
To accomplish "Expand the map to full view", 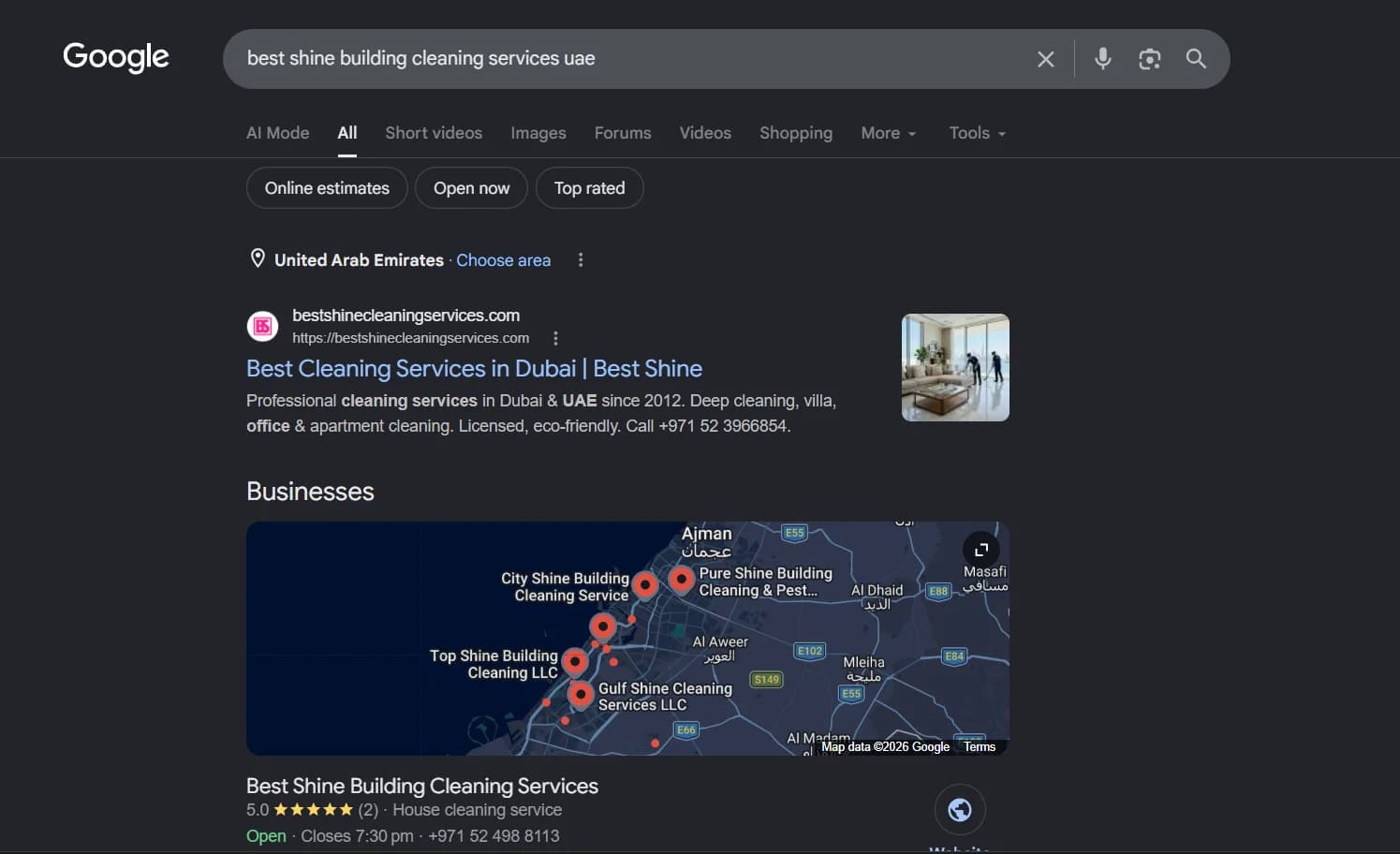I will 980,550.
